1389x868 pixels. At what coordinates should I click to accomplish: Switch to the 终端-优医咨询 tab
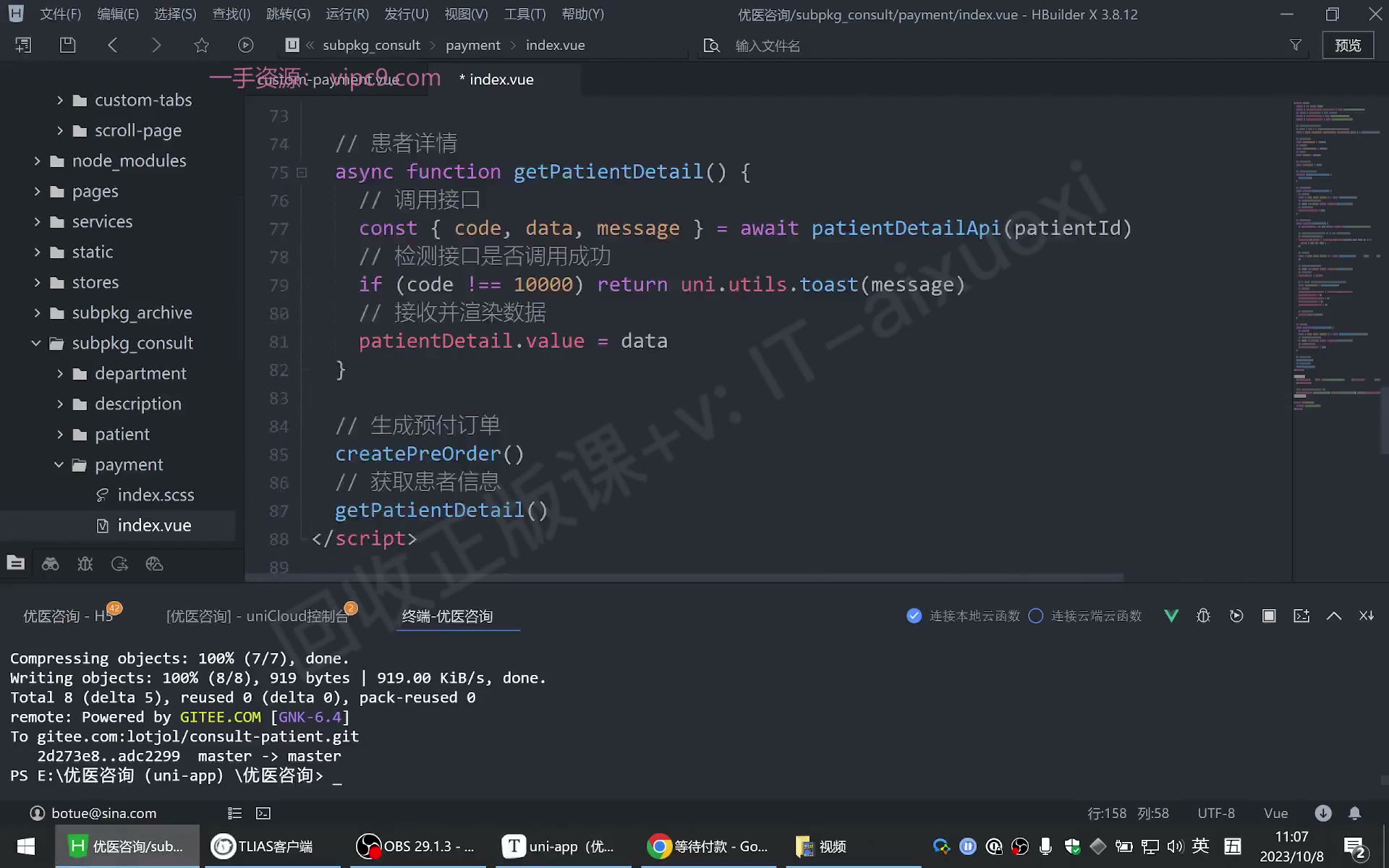coord(447,616)
